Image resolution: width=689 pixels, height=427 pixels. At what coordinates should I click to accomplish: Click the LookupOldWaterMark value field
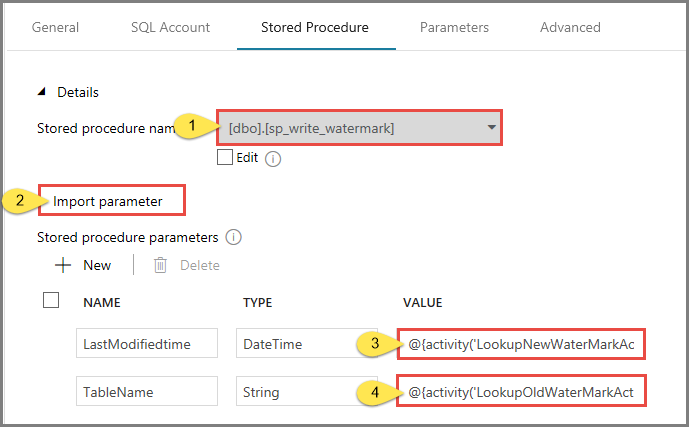(521, 391)
